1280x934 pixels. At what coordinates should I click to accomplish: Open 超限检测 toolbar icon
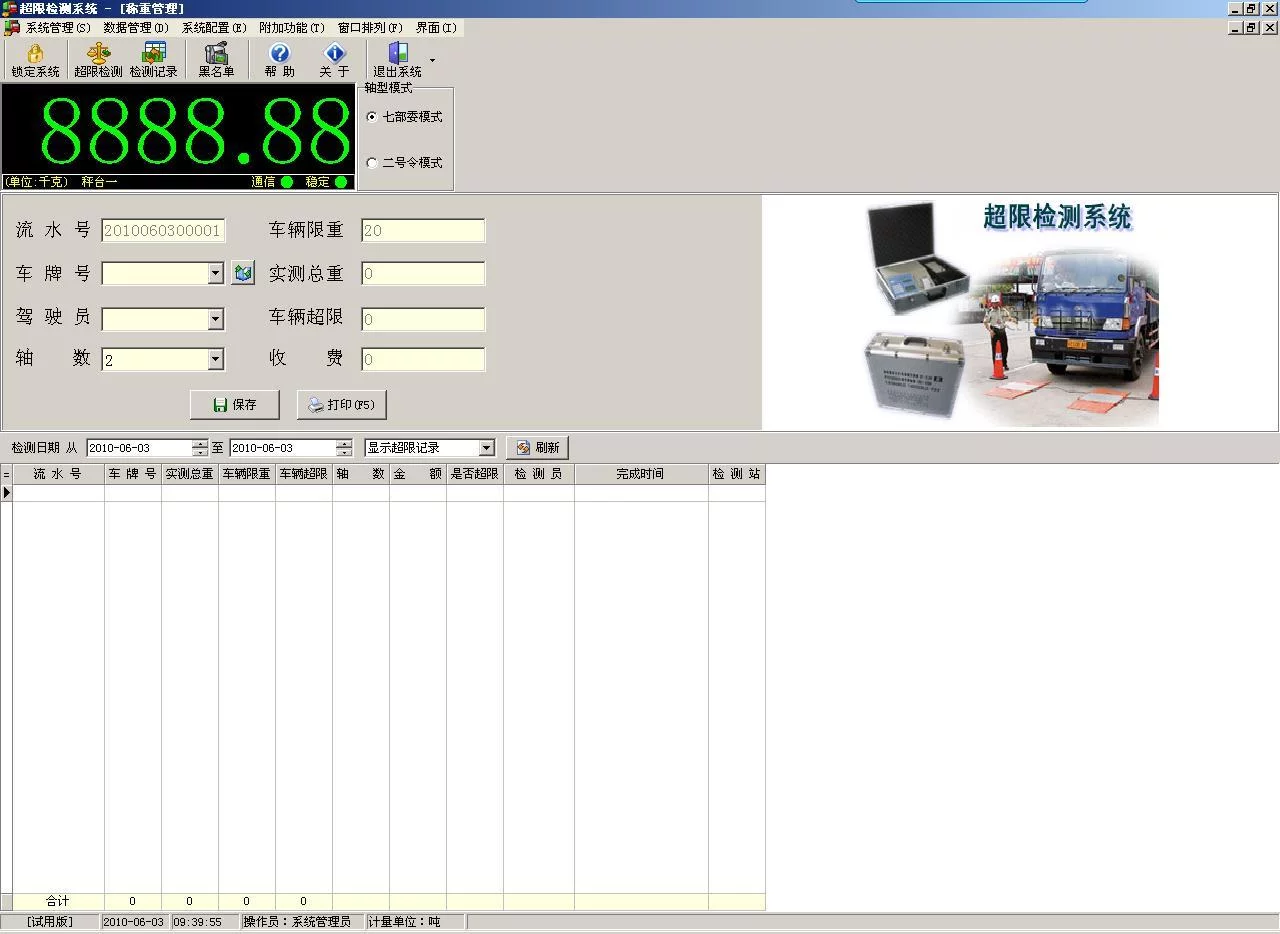pos(98,60)
